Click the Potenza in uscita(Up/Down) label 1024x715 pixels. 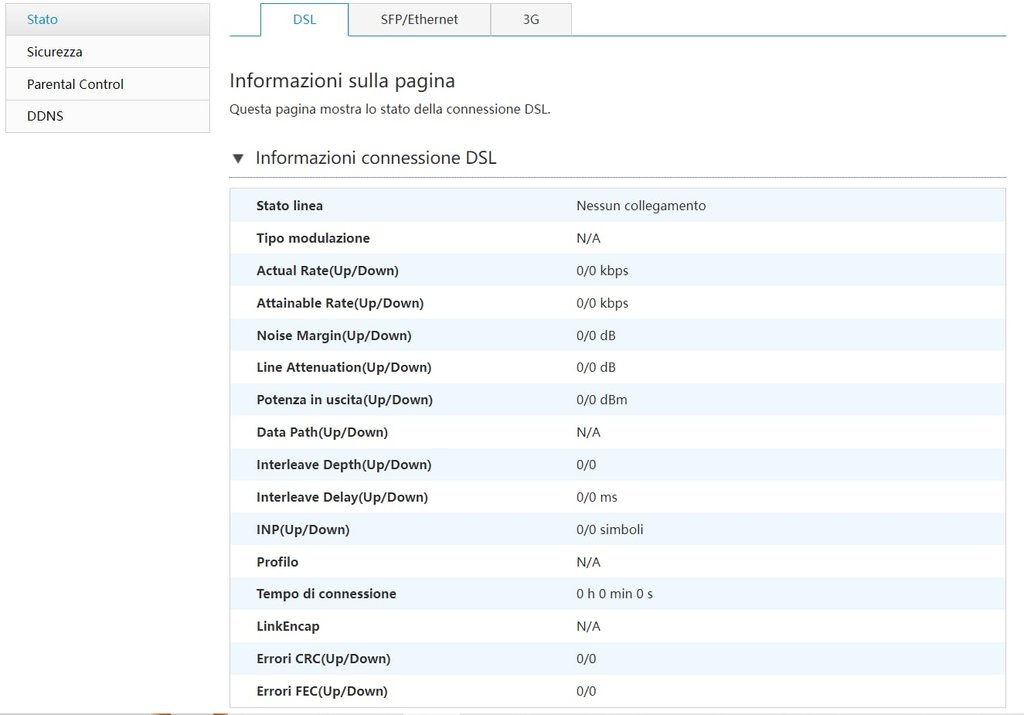[344, 400]
